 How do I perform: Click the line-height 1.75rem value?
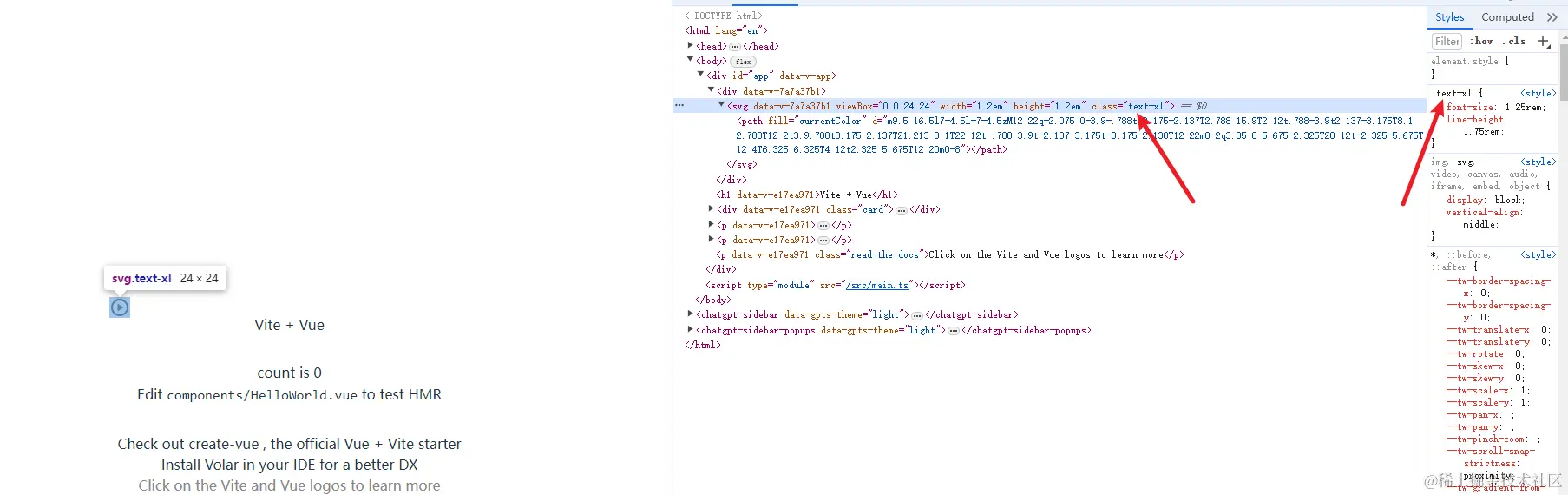click(x=1480, y=131)
